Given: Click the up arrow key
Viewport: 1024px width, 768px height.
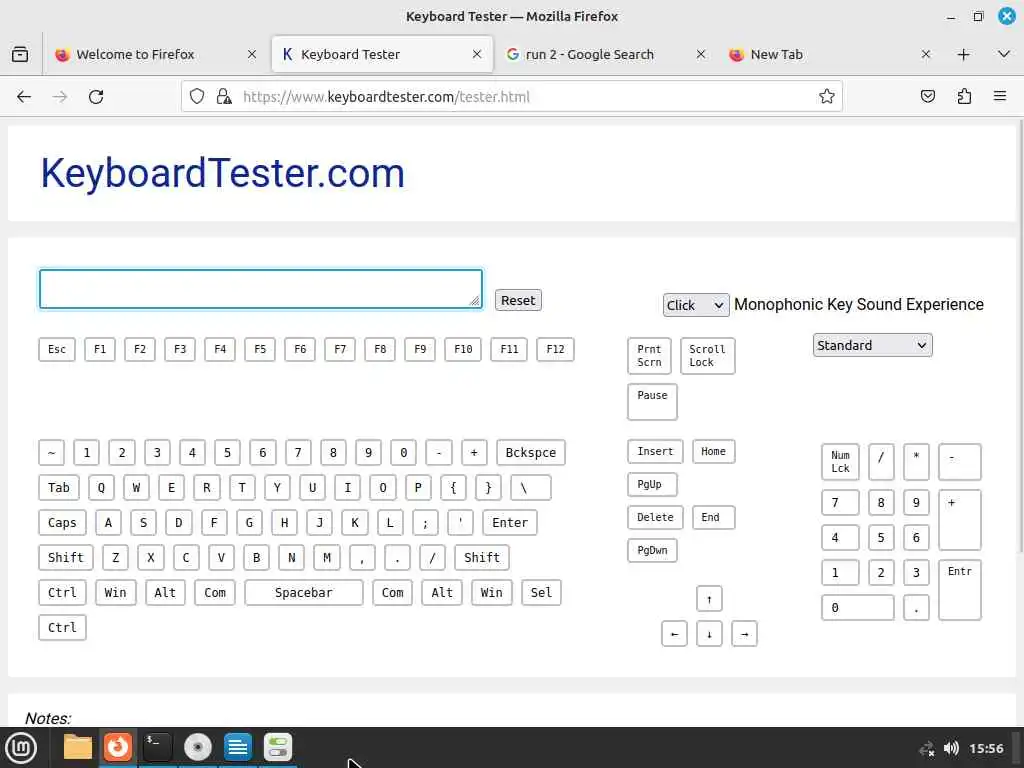Looking at the screenshot, I should (709, 599).
